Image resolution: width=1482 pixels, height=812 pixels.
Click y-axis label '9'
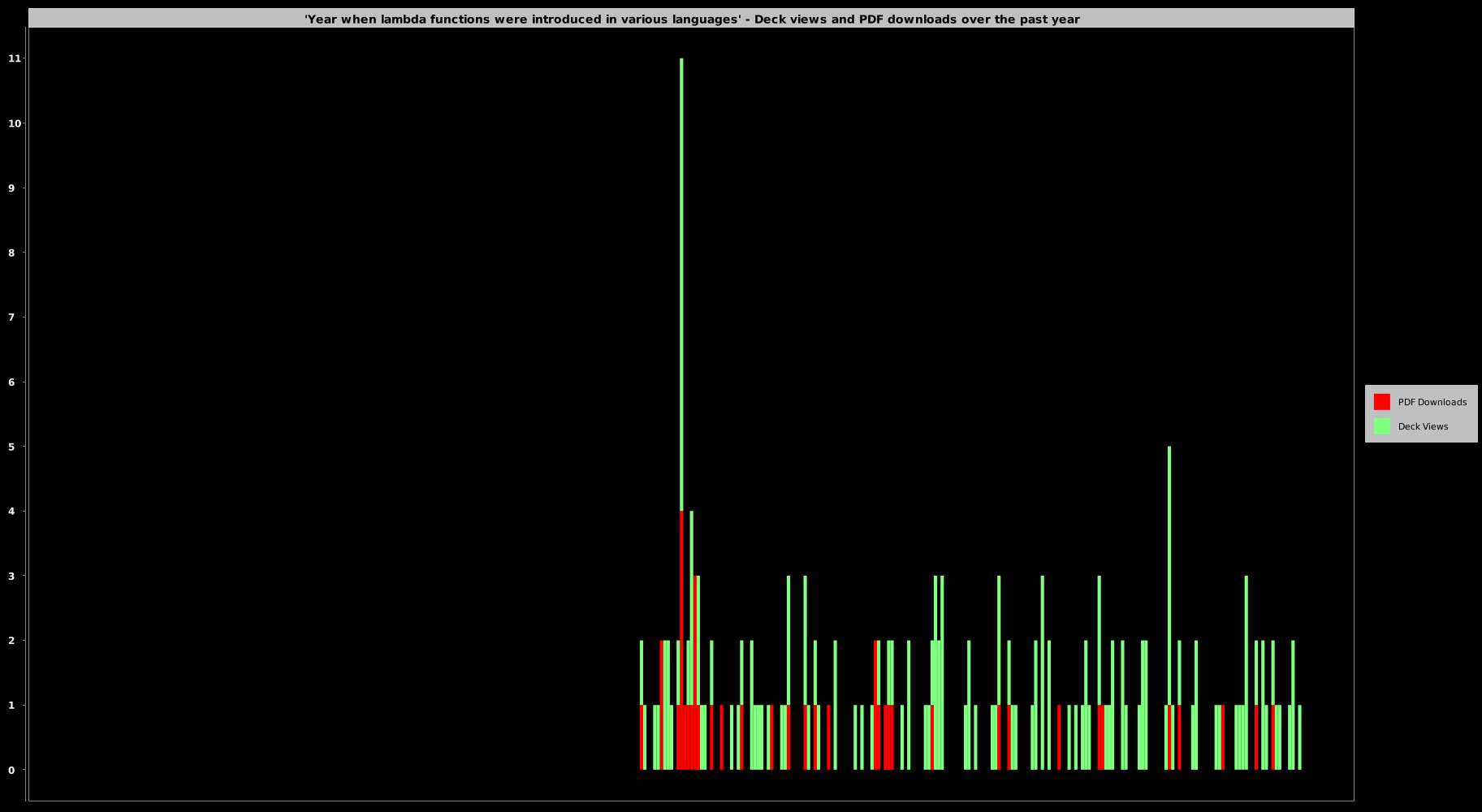pyautogui.click(x=11, y=188)
